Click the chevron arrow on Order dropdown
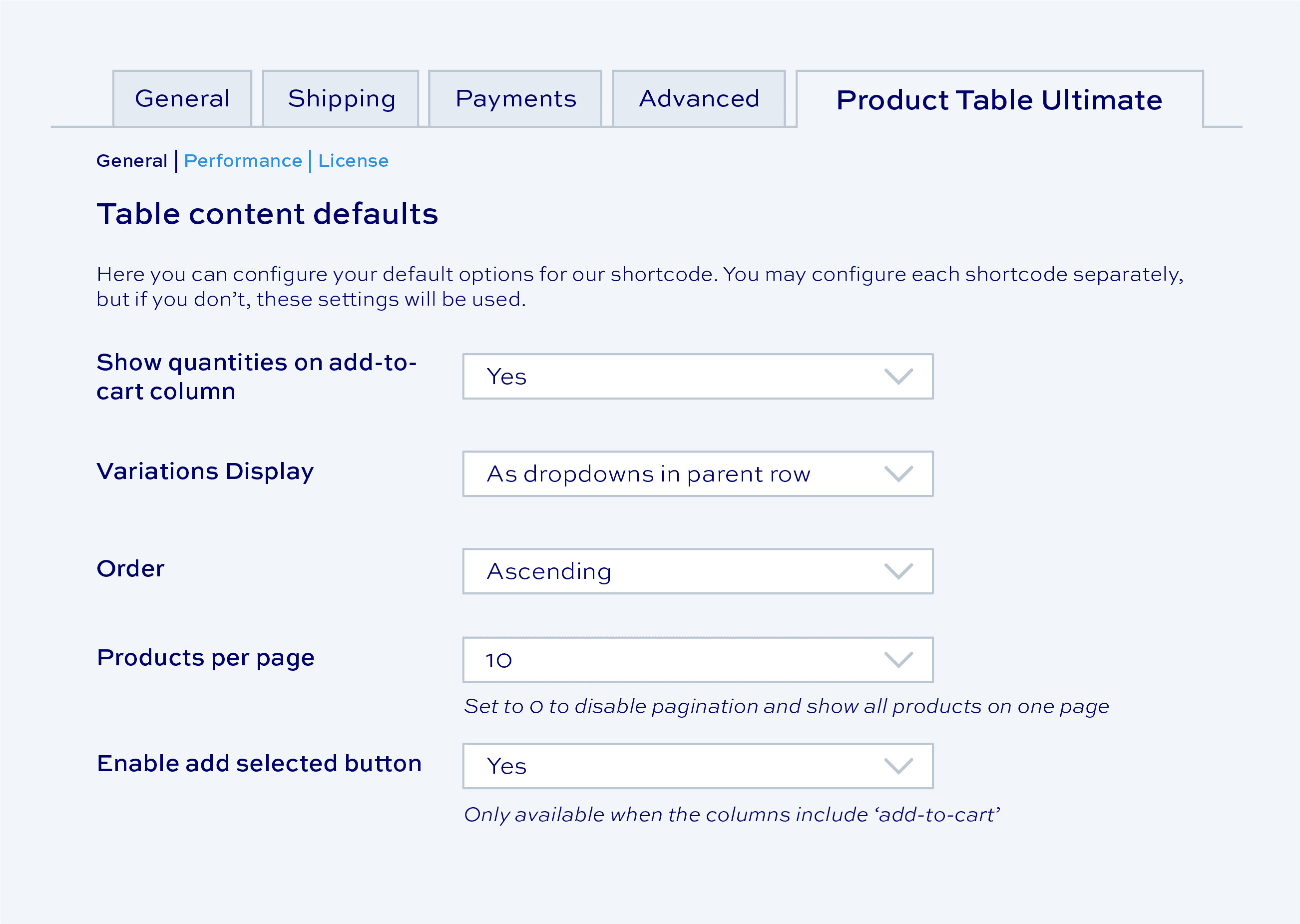This screenshot has width=1300, height=924. pos(898,571)
